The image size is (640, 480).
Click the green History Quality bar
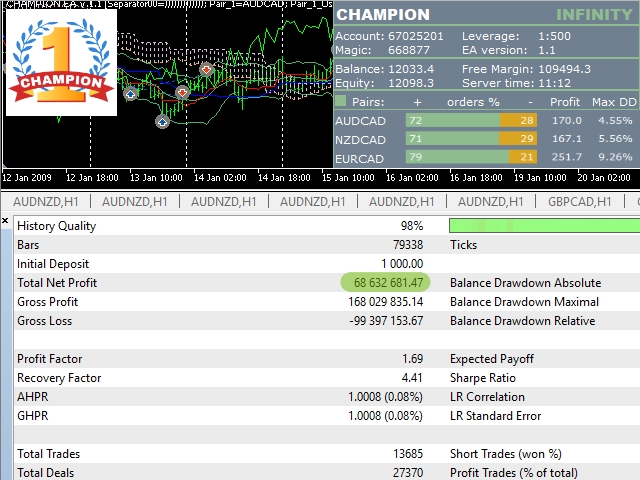click(x=544, y=226)
